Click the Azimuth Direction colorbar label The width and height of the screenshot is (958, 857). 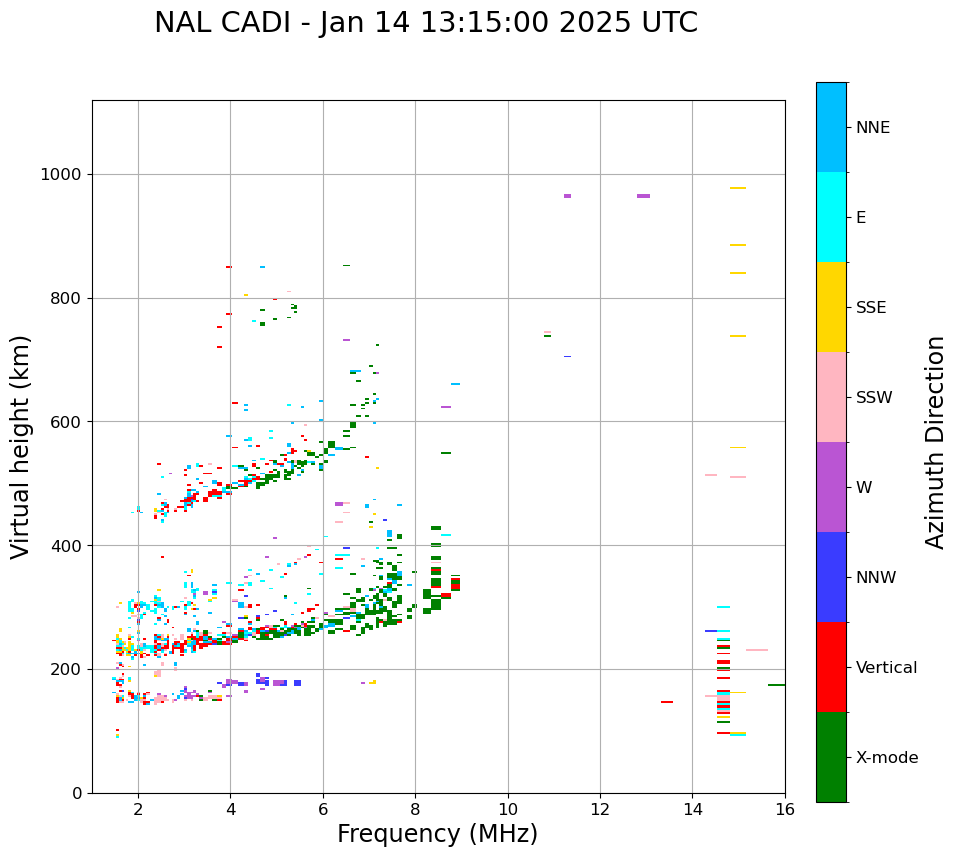(935, 442)
